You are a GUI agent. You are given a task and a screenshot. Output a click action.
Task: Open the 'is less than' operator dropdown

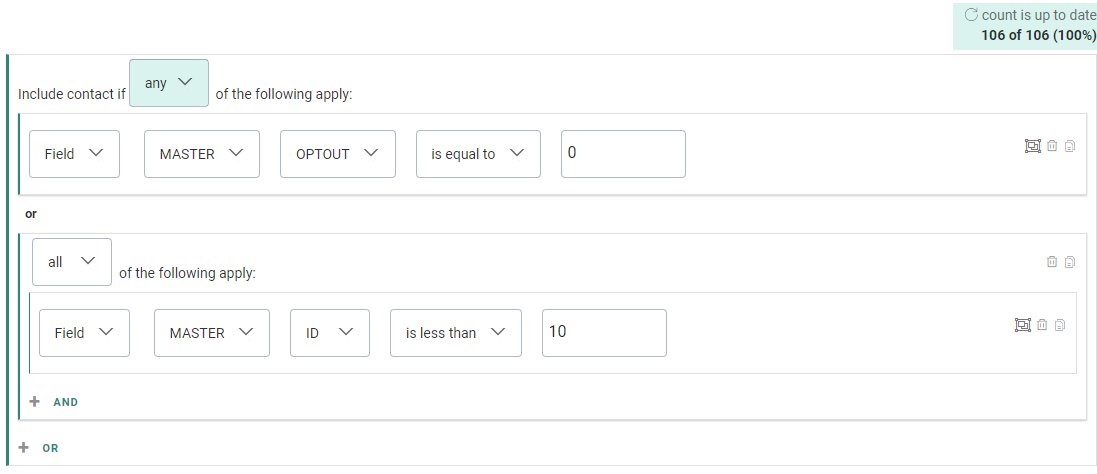point(456,333)
